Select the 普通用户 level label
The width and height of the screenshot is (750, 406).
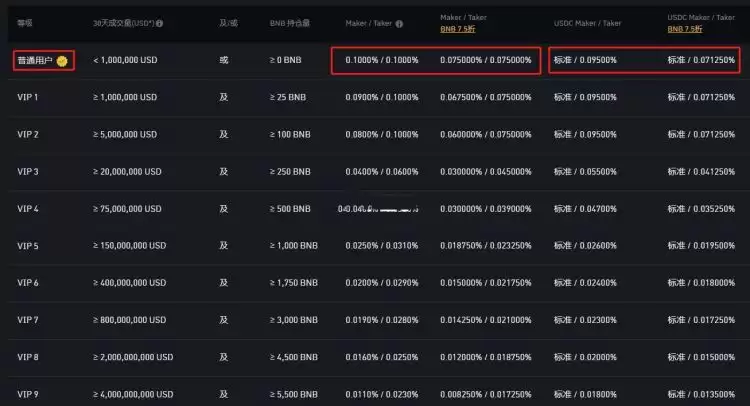[35, 61]
